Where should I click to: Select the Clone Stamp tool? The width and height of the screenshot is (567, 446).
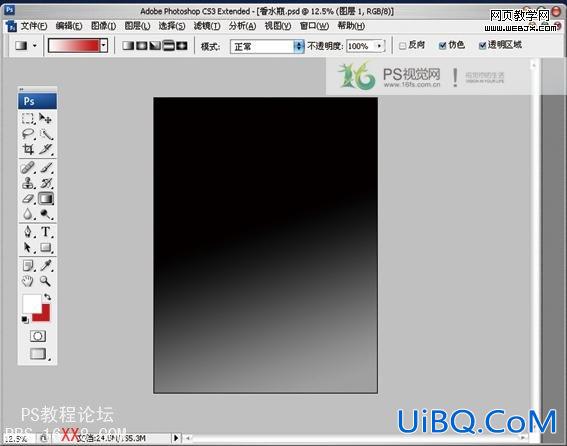(28, 183)
